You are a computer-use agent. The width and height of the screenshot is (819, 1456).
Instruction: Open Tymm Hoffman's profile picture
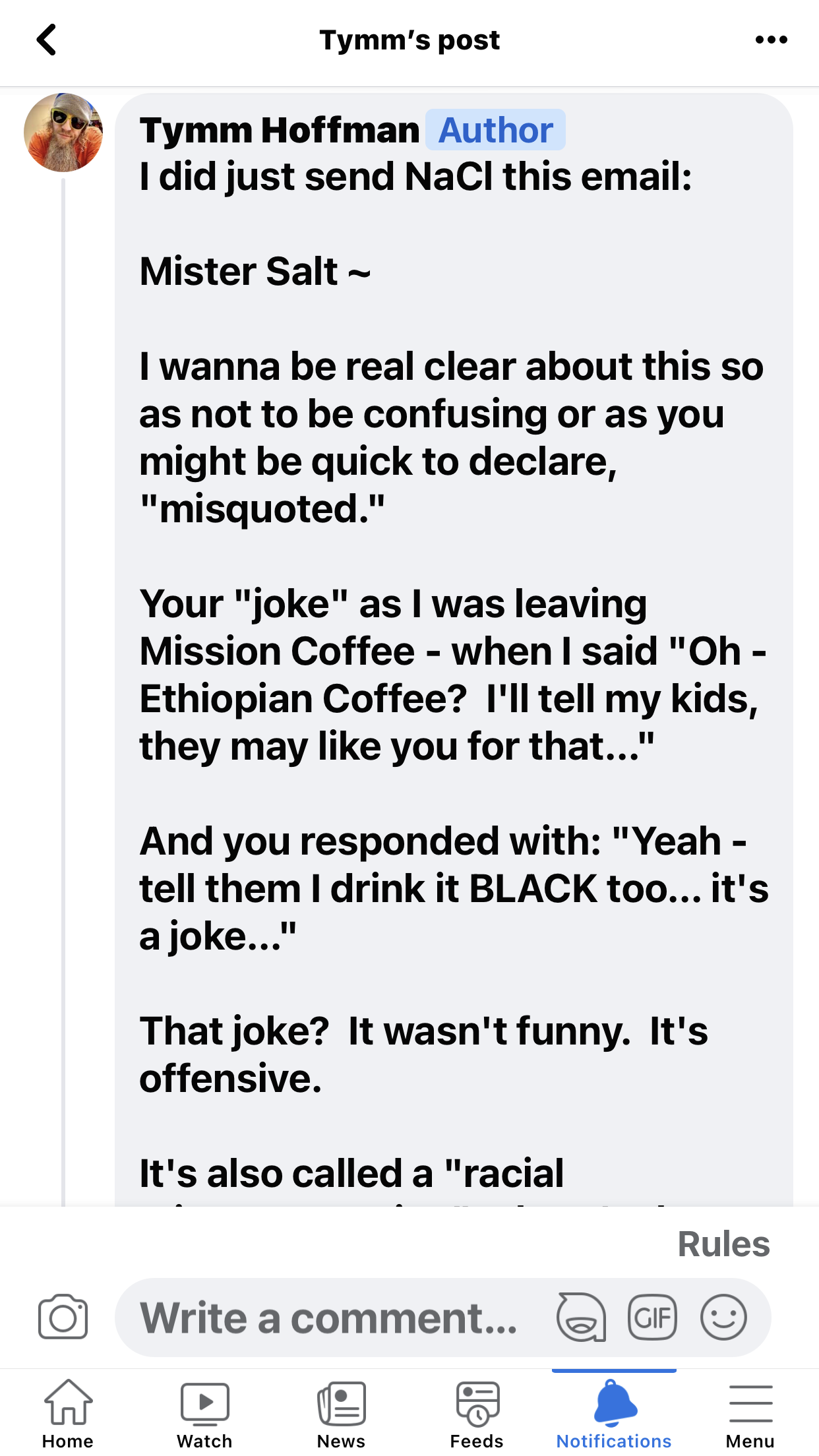click(x=63, y=133)
